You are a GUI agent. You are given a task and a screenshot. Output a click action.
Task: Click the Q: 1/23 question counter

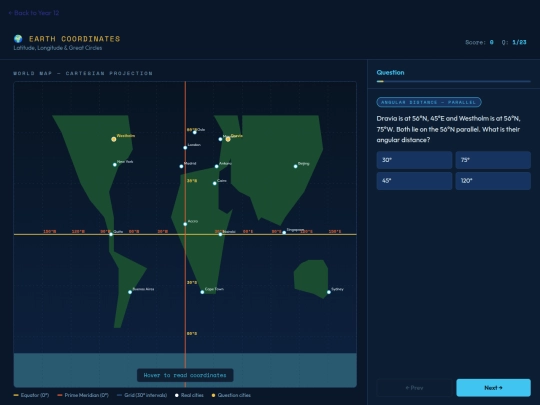tap(514, 42)
